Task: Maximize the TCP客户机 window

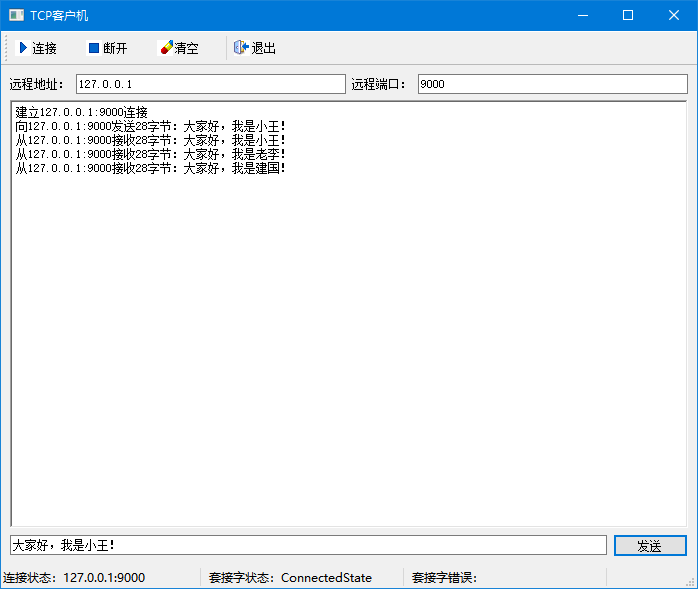Action: (x=628, y=15)
